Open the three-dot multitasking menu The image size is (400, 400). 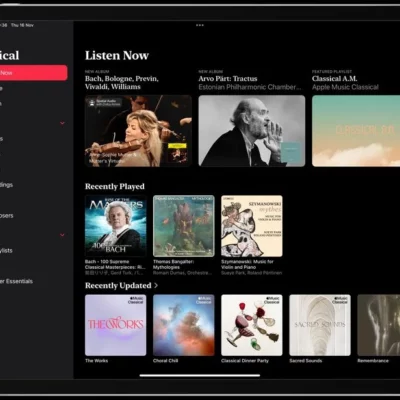200,25
